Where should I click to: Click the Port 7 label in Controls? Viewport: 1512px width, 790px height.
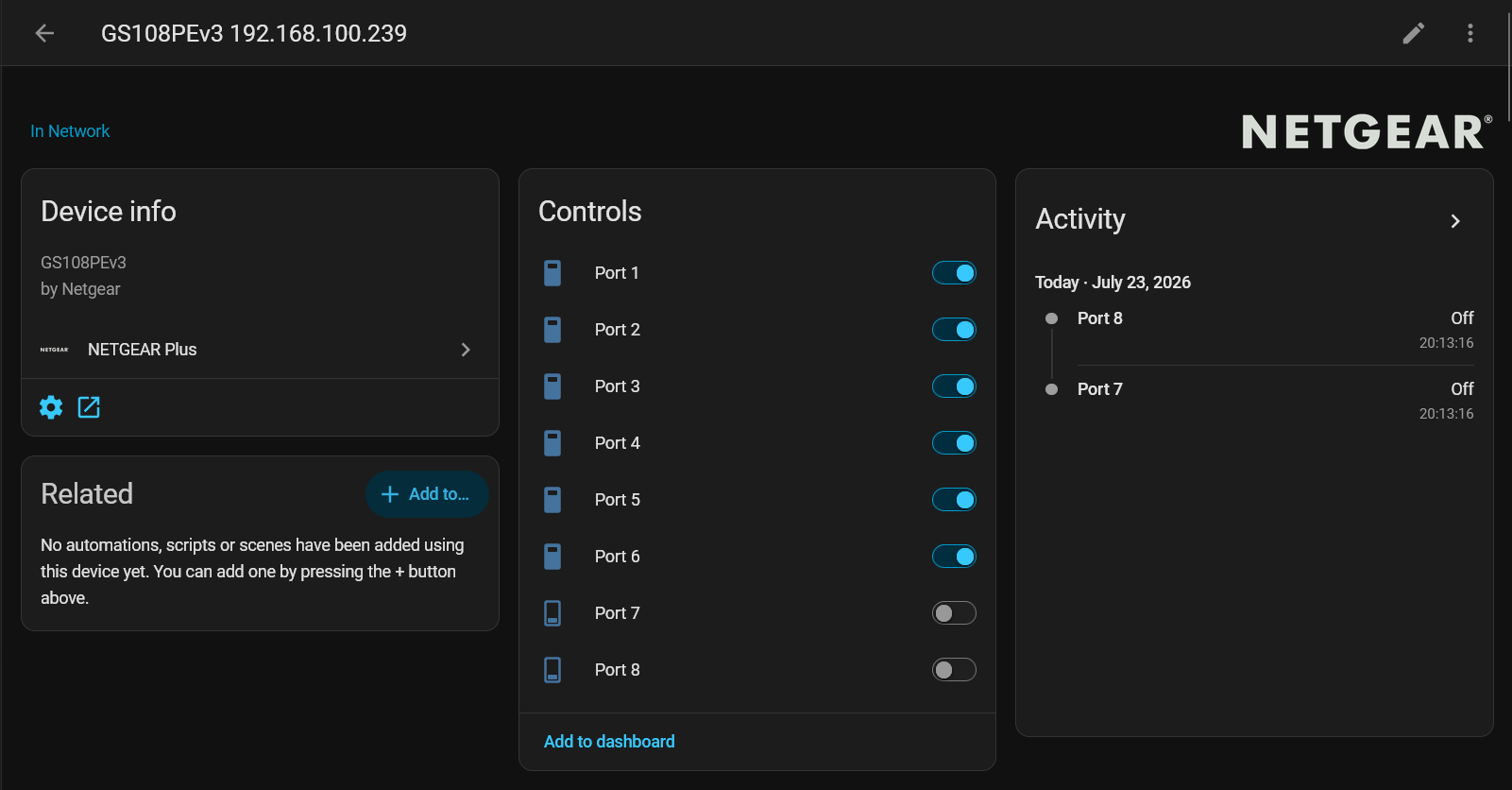pos(618,613)
